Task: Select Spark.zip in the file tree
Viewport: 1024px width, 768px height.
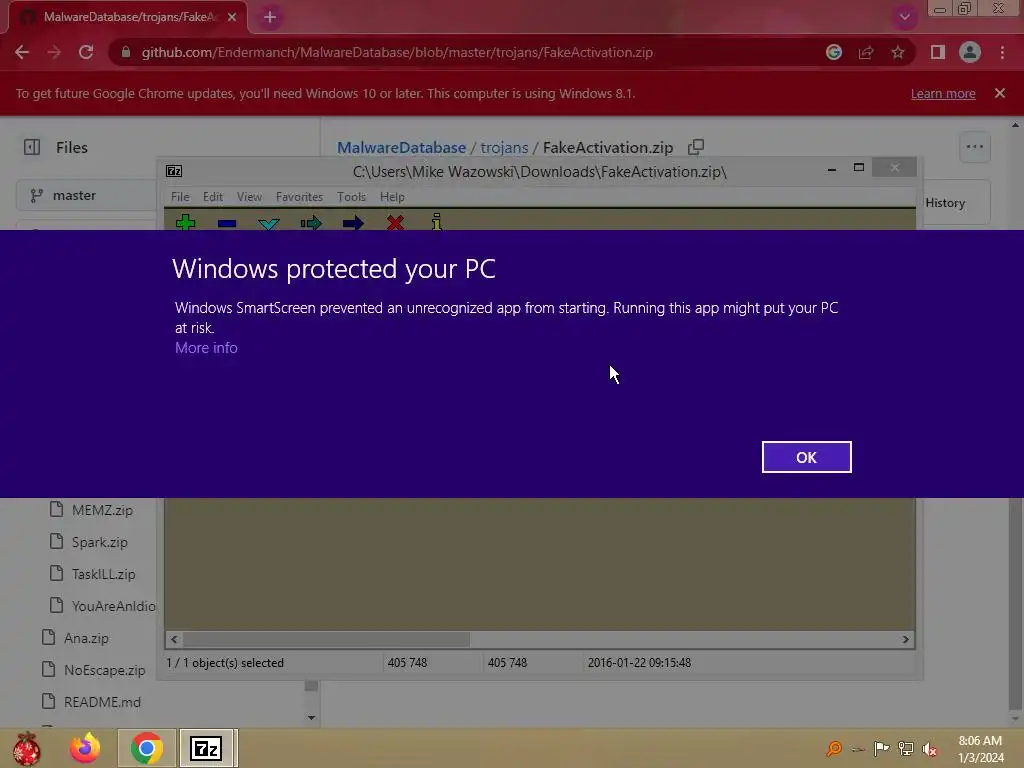Action: click(100, 542)
